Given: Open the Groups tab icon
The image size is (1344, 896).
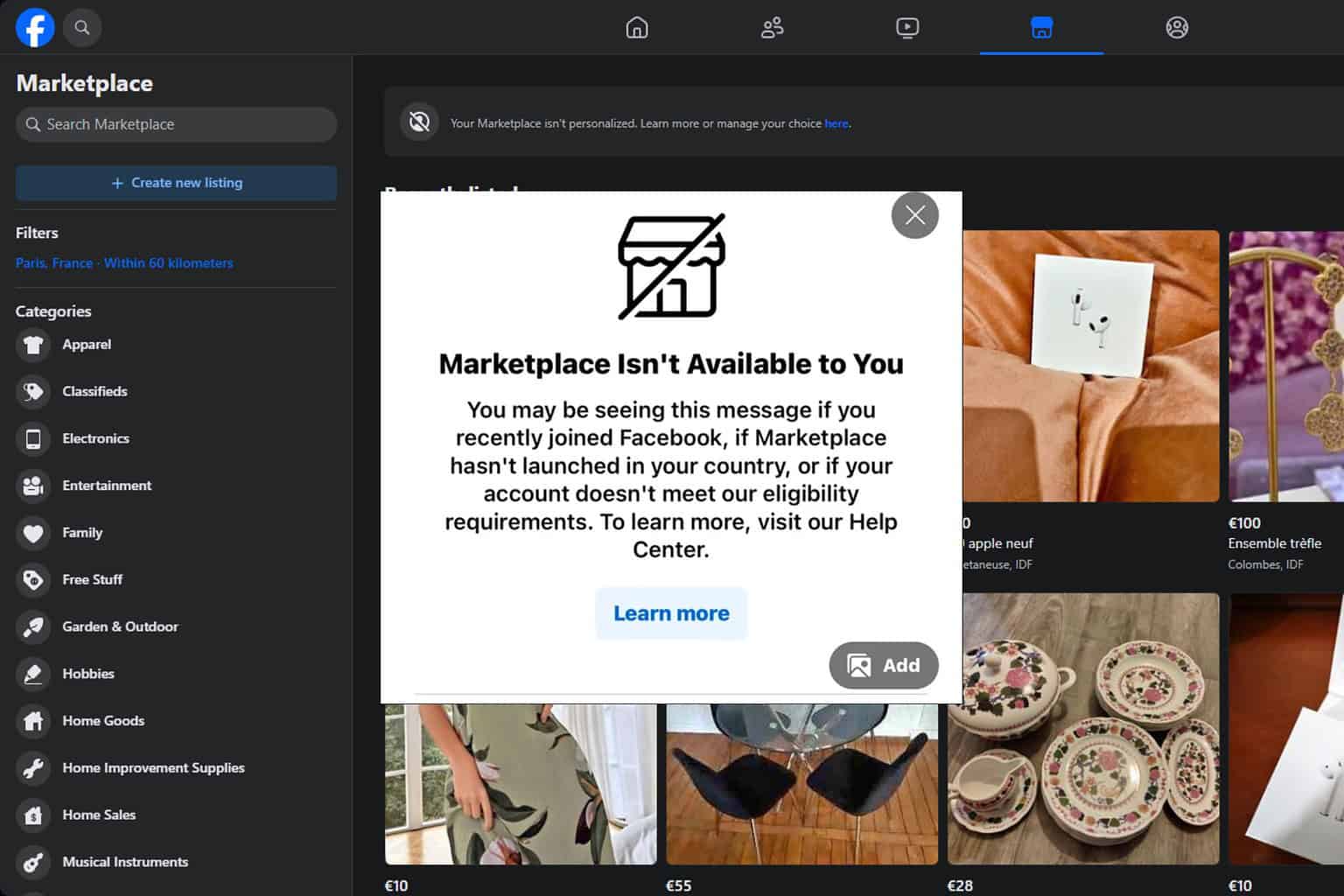Looking at the screenshot, I should click(x=1177, y=28).
